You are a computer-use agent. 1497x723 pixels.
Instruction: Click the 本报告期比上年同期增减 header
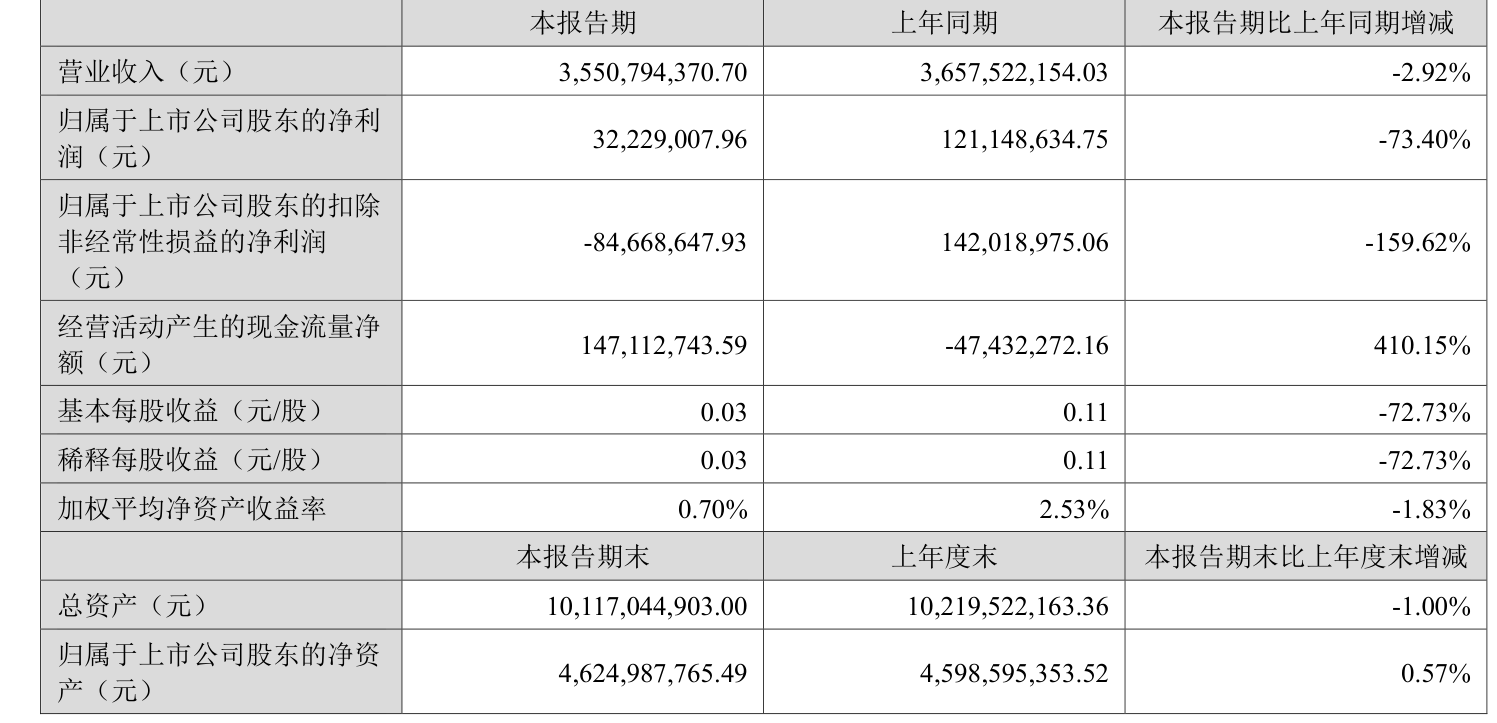(1305, 22)
